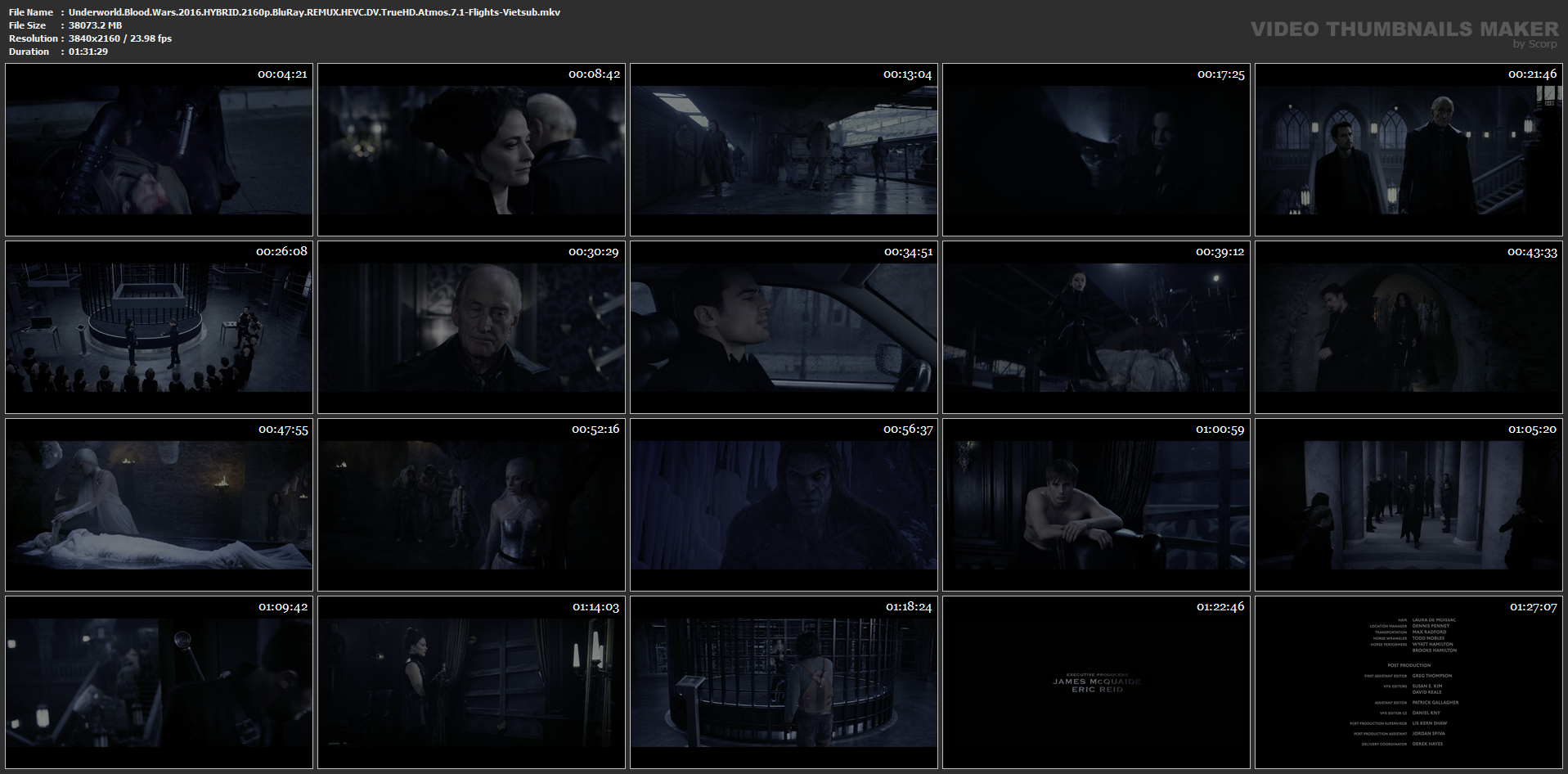Select the thumbnail timestamped 00:04:21
This screenshot has width=1568, height=774.
(159, 151)
